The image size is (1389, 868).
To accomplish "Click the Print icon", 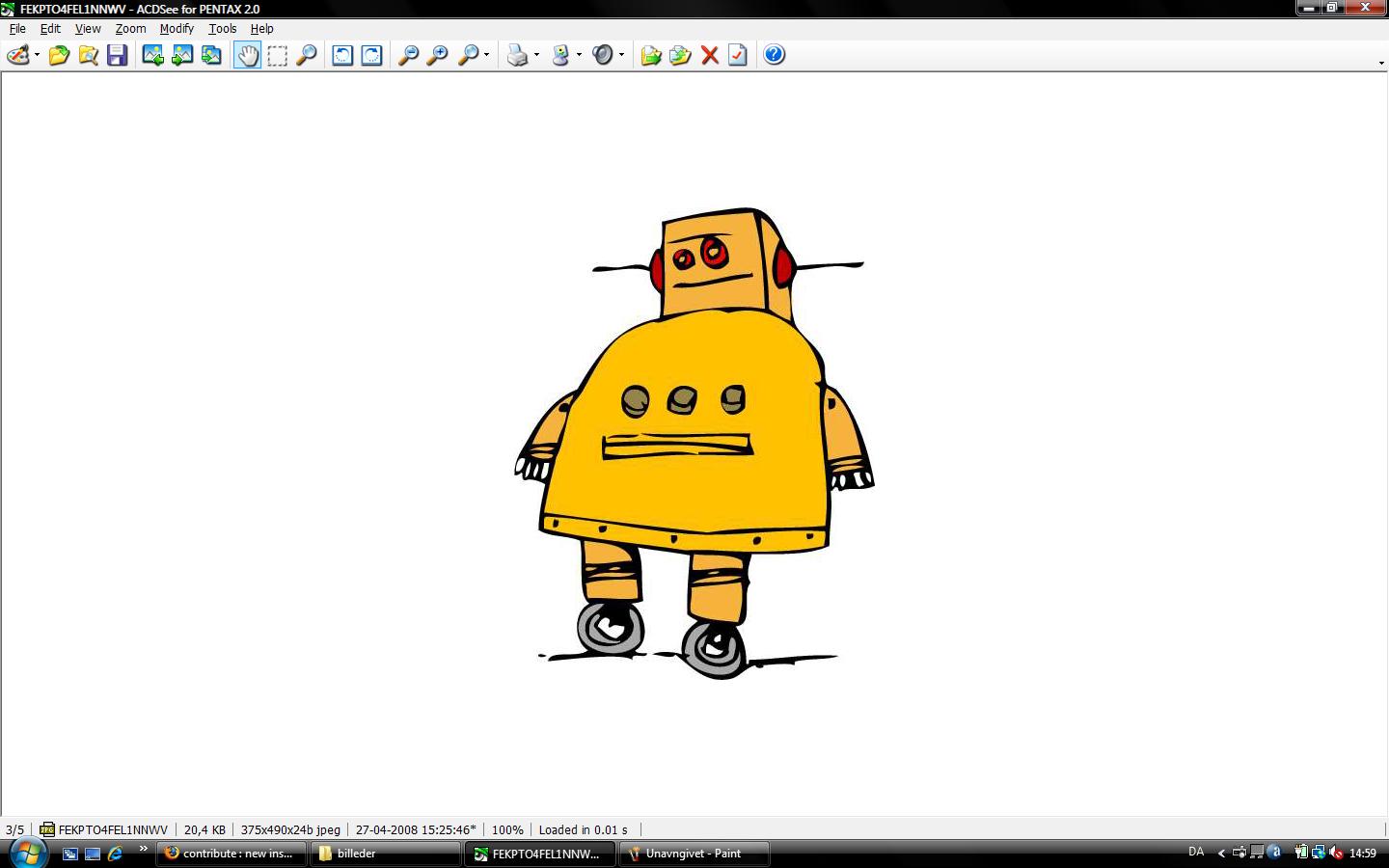I will 518,55.
